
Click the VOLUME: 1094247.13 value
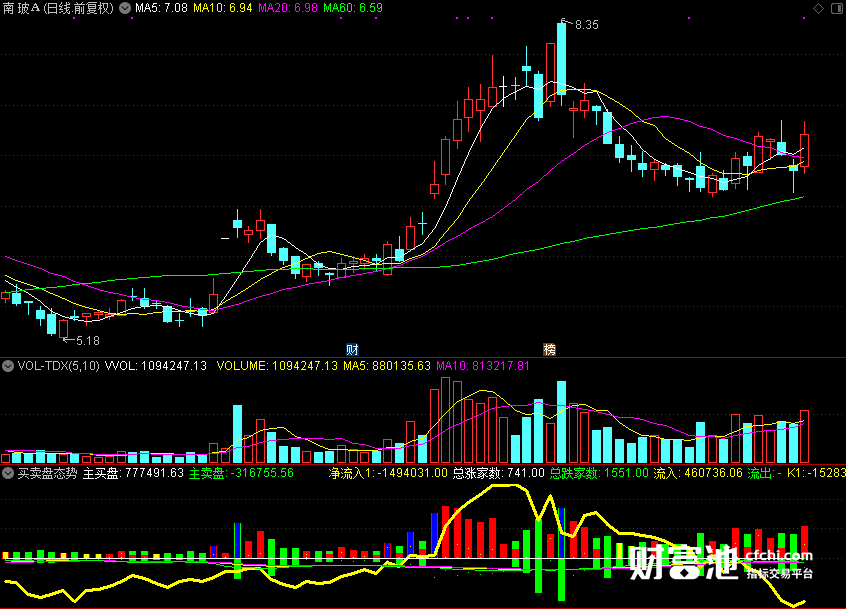(277, 366)
